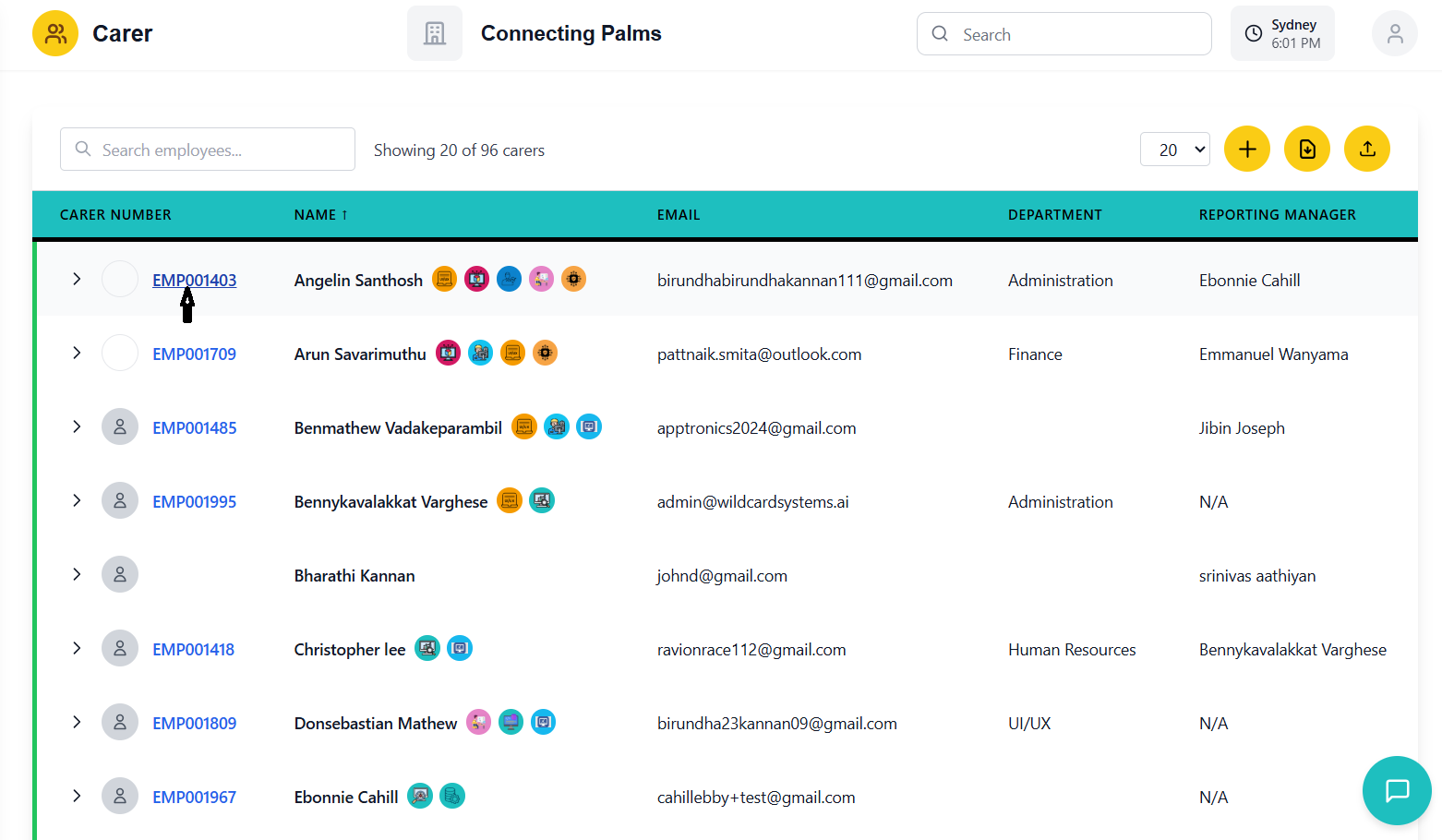This screenshot has height=840, width=1442.
Task: Open carer link EMP001709
Action: click(194, 354)
